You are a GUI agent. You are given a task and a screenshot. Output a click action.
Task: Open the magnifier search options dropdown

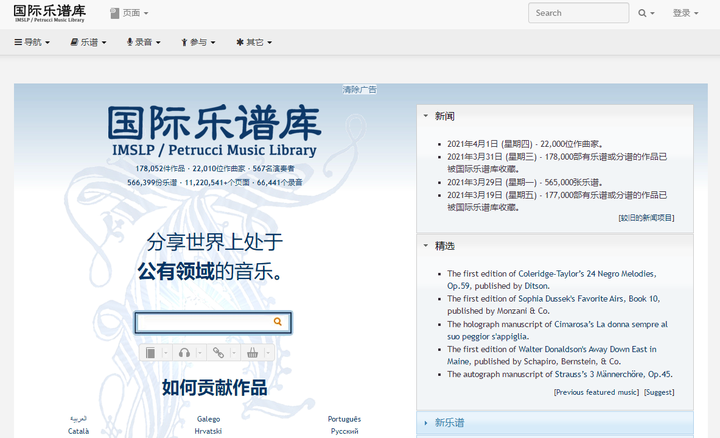coord(646,13)
